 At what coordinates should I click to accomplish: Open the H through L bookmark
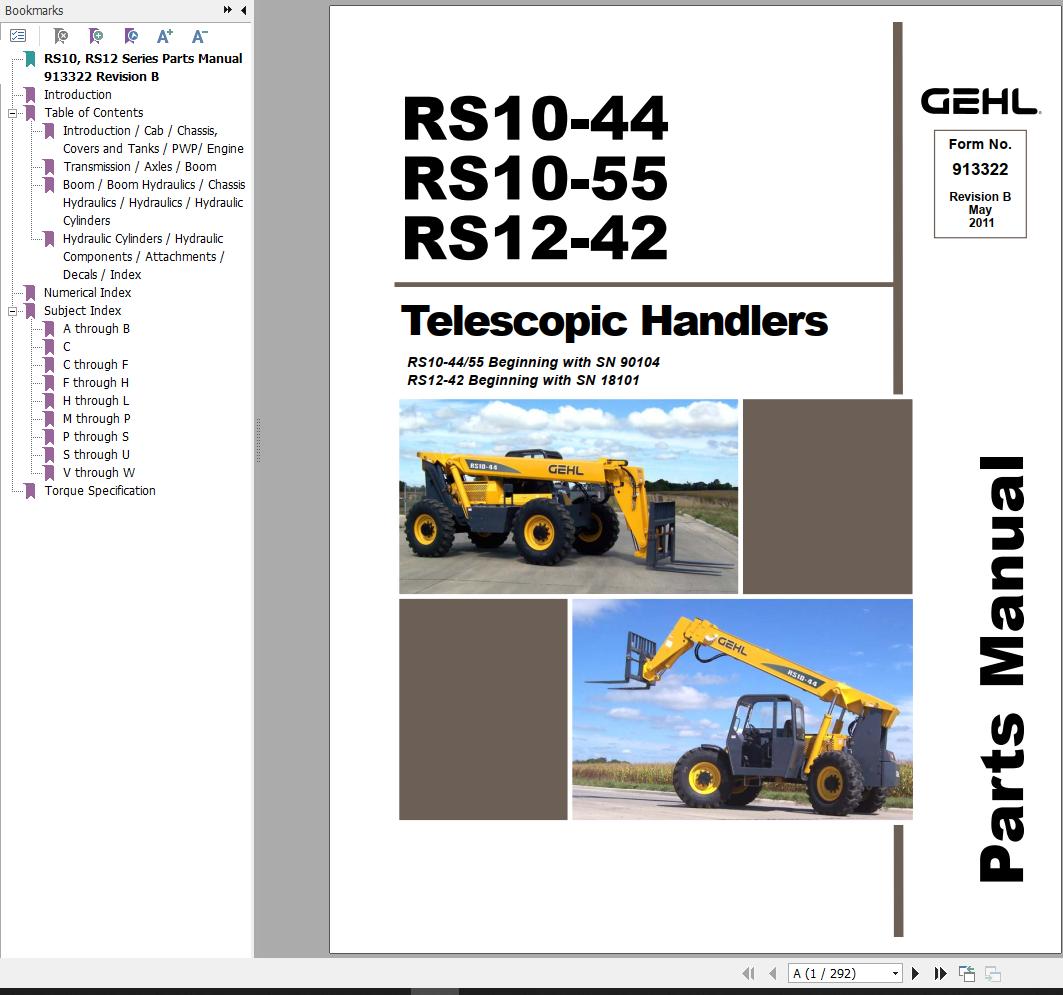click(x=96, y=401)
